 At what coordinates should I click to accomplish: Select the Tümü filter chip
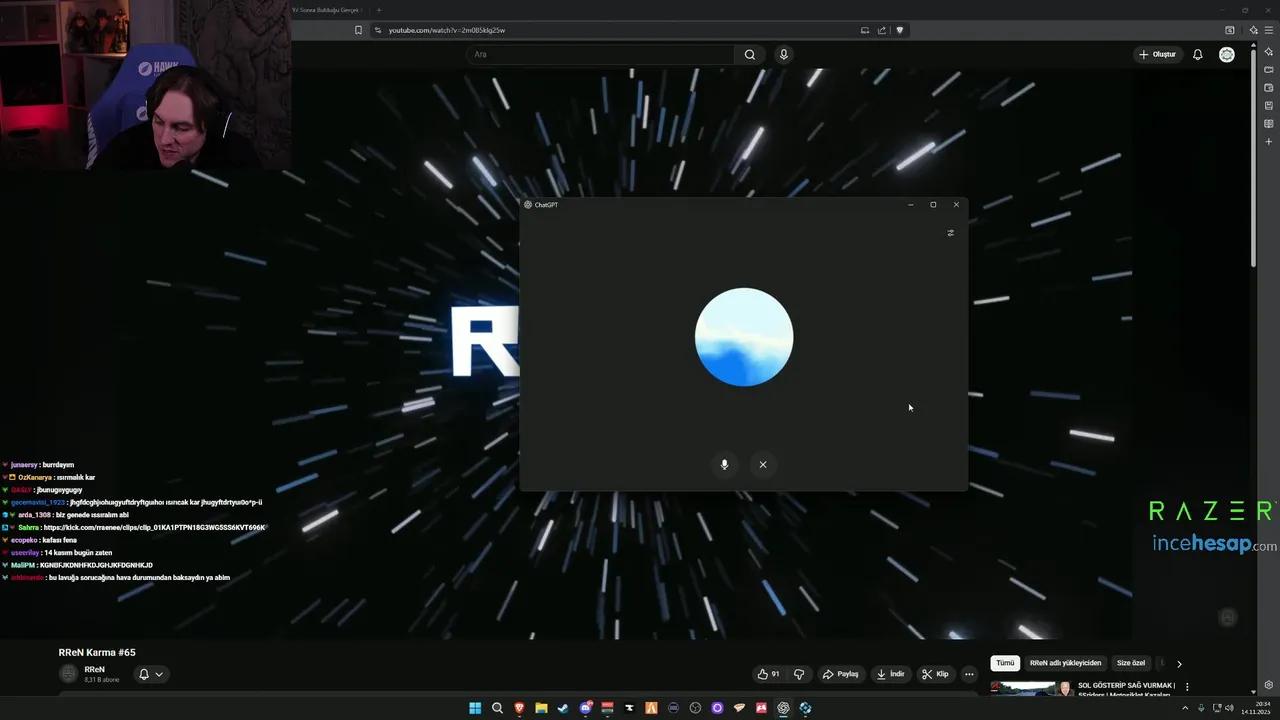coord(1005,663)
